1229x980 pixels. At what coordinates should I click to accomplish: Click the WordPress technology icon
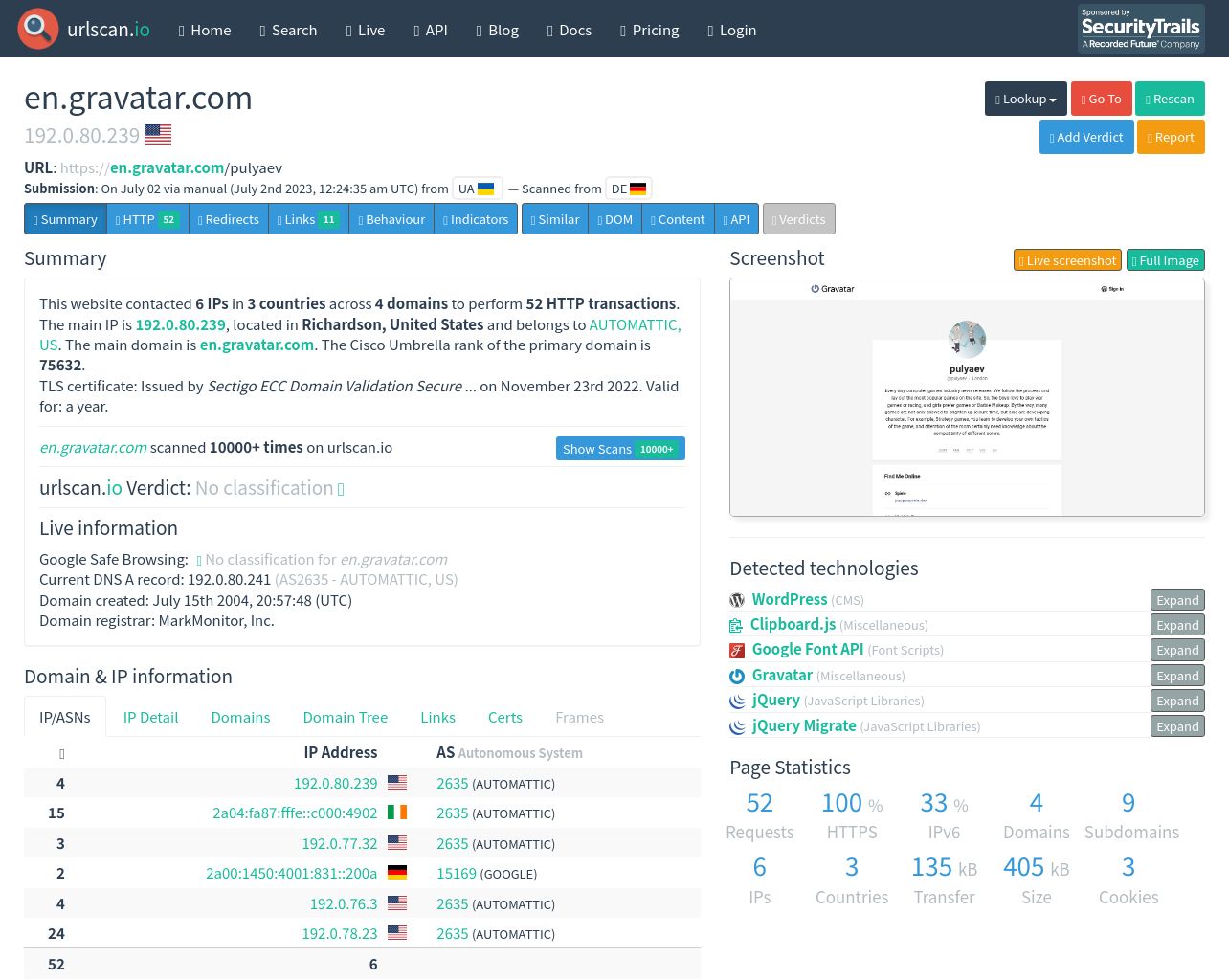pyautogui.click(x=737, y=600)
